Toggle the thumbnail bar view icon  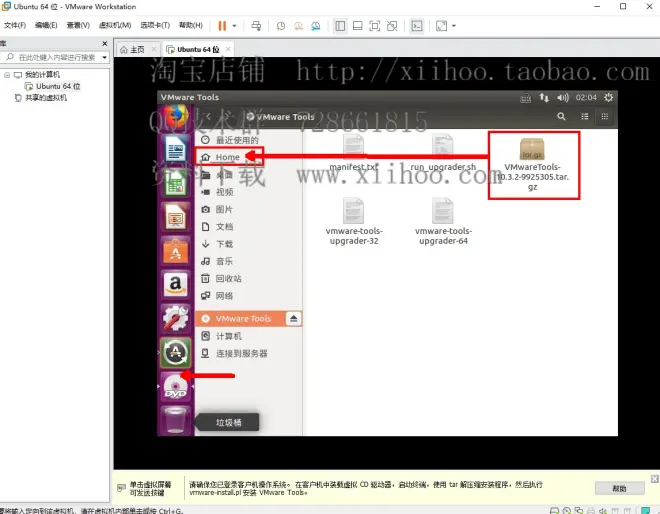(x=357, y=26)
